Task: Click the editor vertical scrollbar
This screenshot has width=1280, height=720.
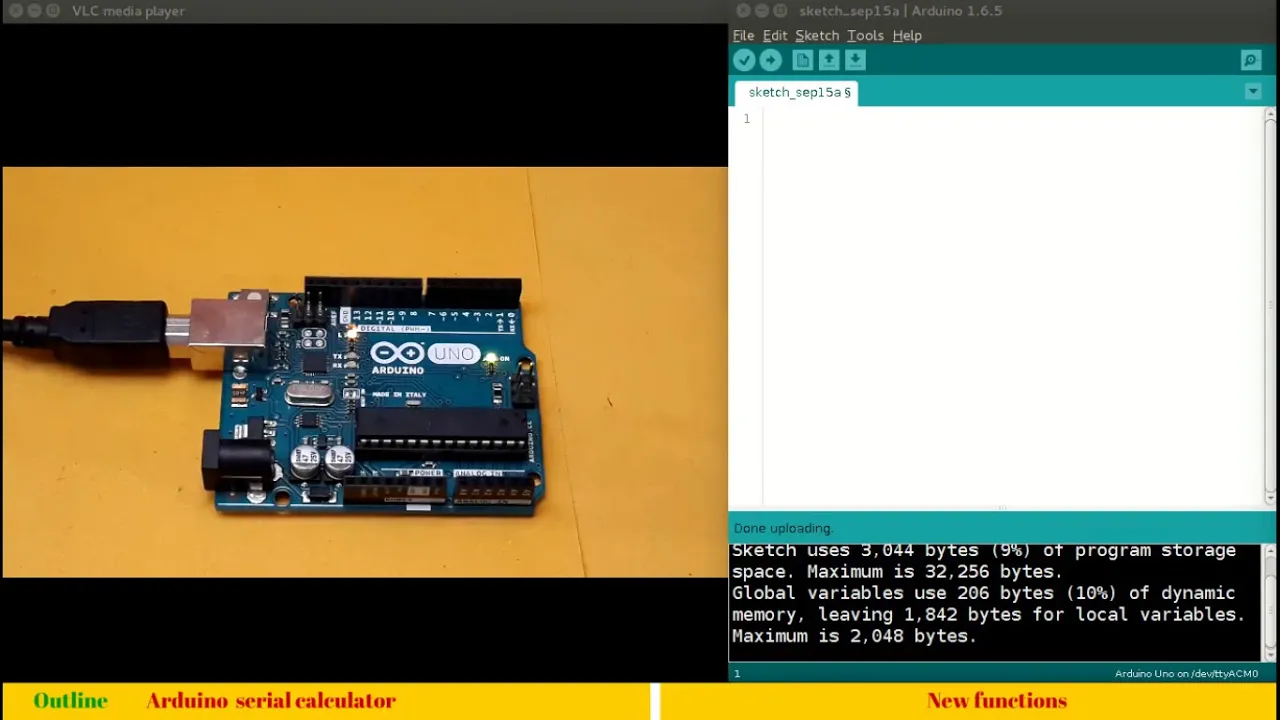Action: click(x=1270, y=305)
